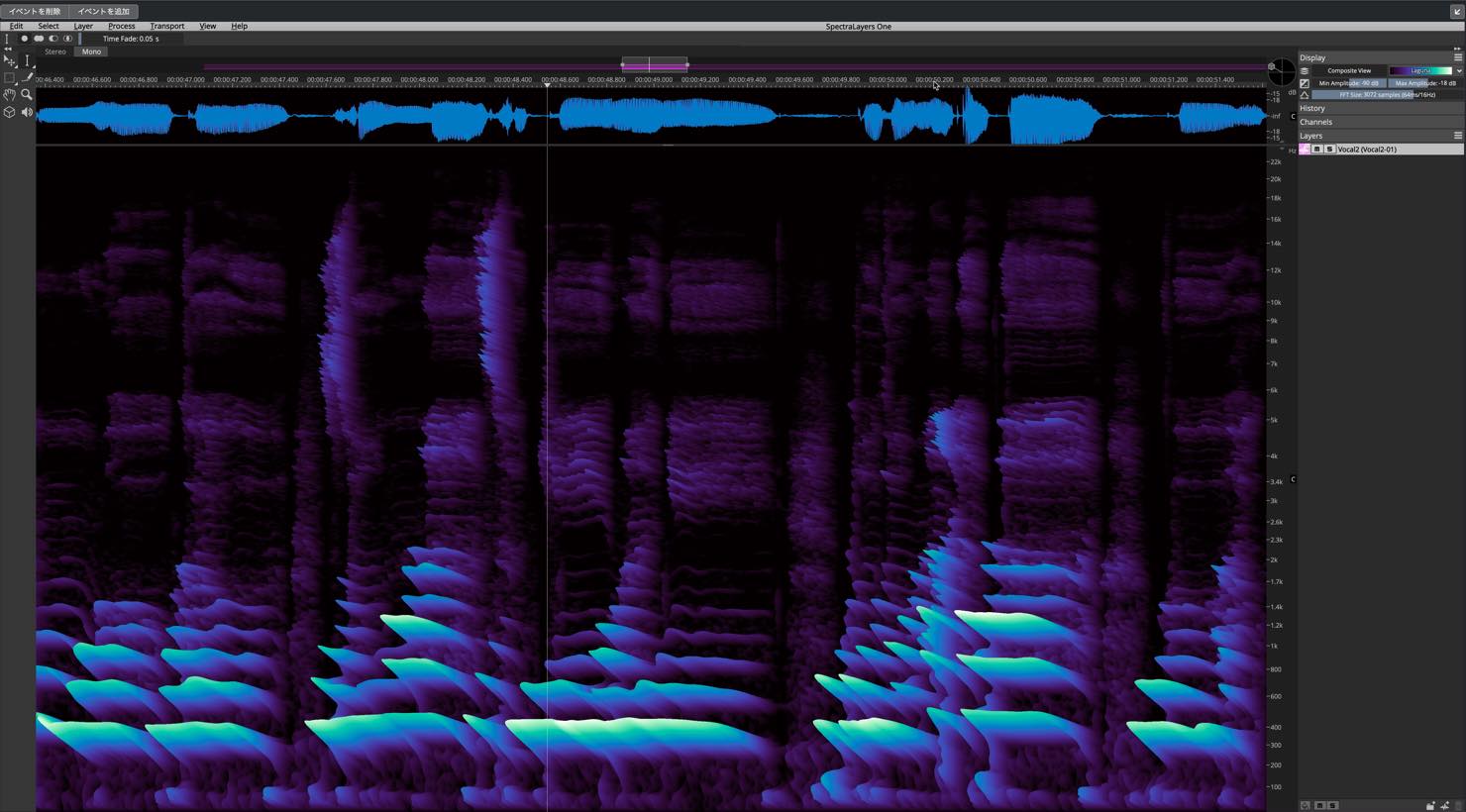The width and height of the screenshot is (1466, 812).
Task: Click the FFT size triangle icon
Action: 1305,95
